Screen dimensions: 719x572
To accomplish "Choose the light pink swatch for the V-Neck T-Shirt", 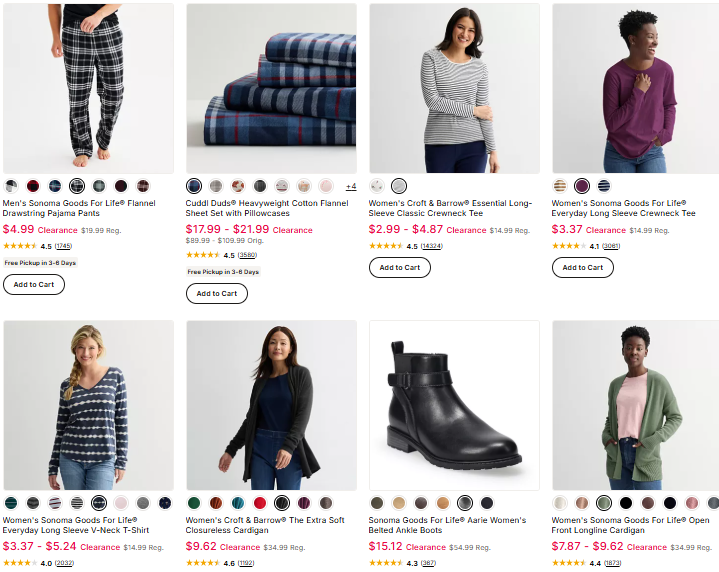I will click(121, 502).
